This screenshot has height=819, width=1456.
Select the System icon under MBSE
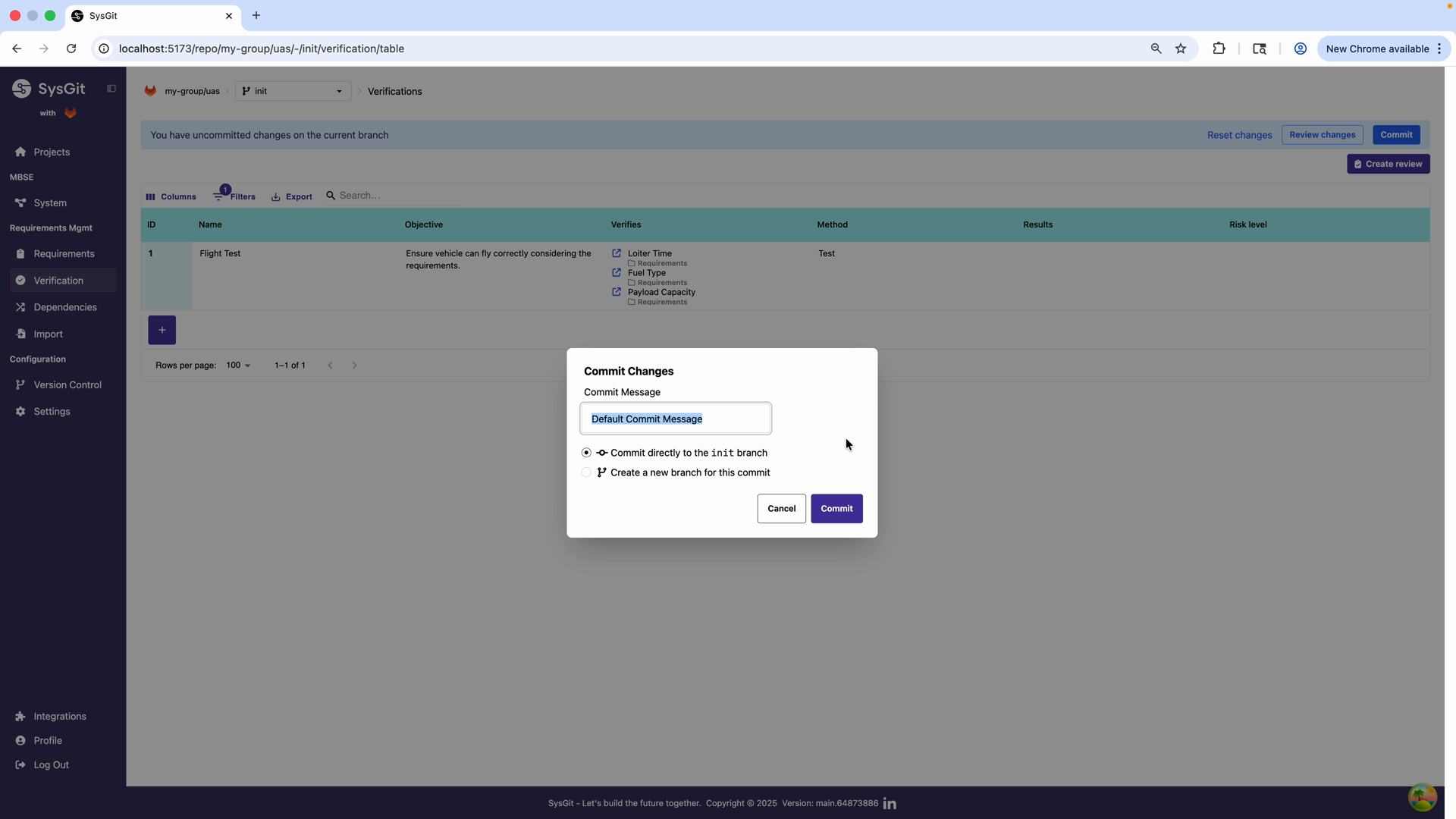click(x=20, y=202)
